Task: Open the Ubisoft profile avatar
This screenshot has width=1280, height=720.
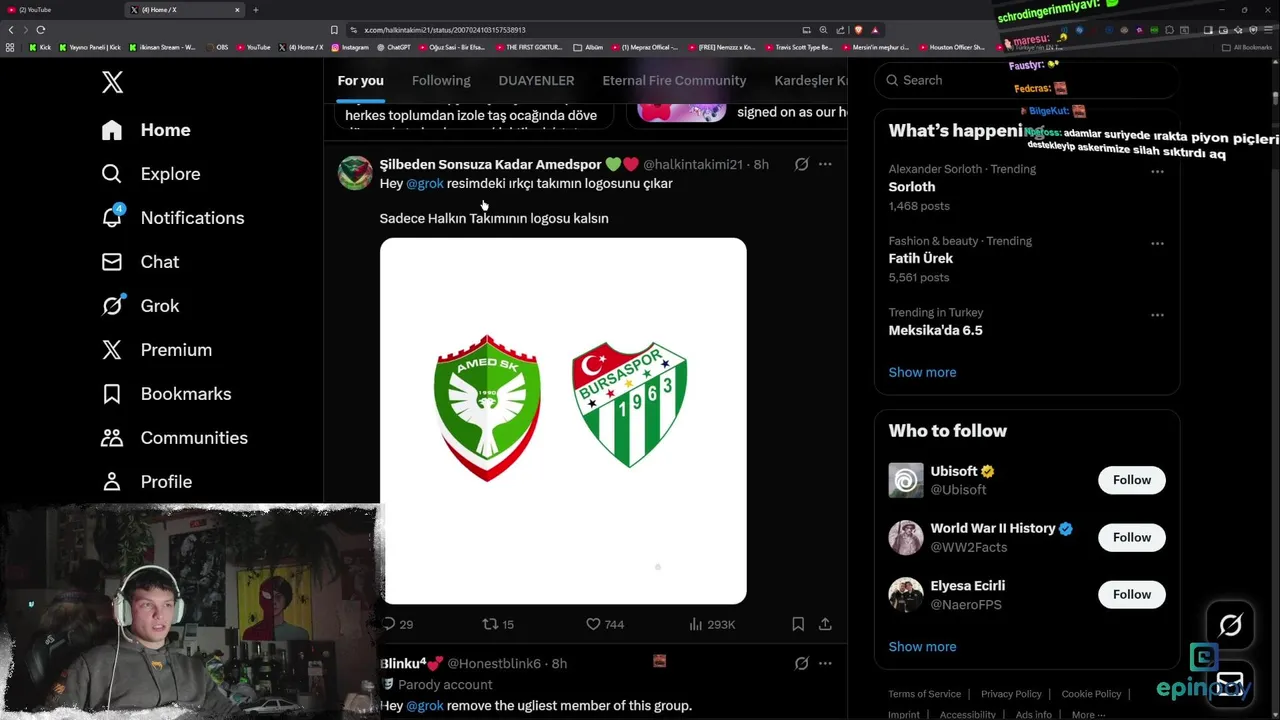Action: pyautogui.click(x=906, y=480)
